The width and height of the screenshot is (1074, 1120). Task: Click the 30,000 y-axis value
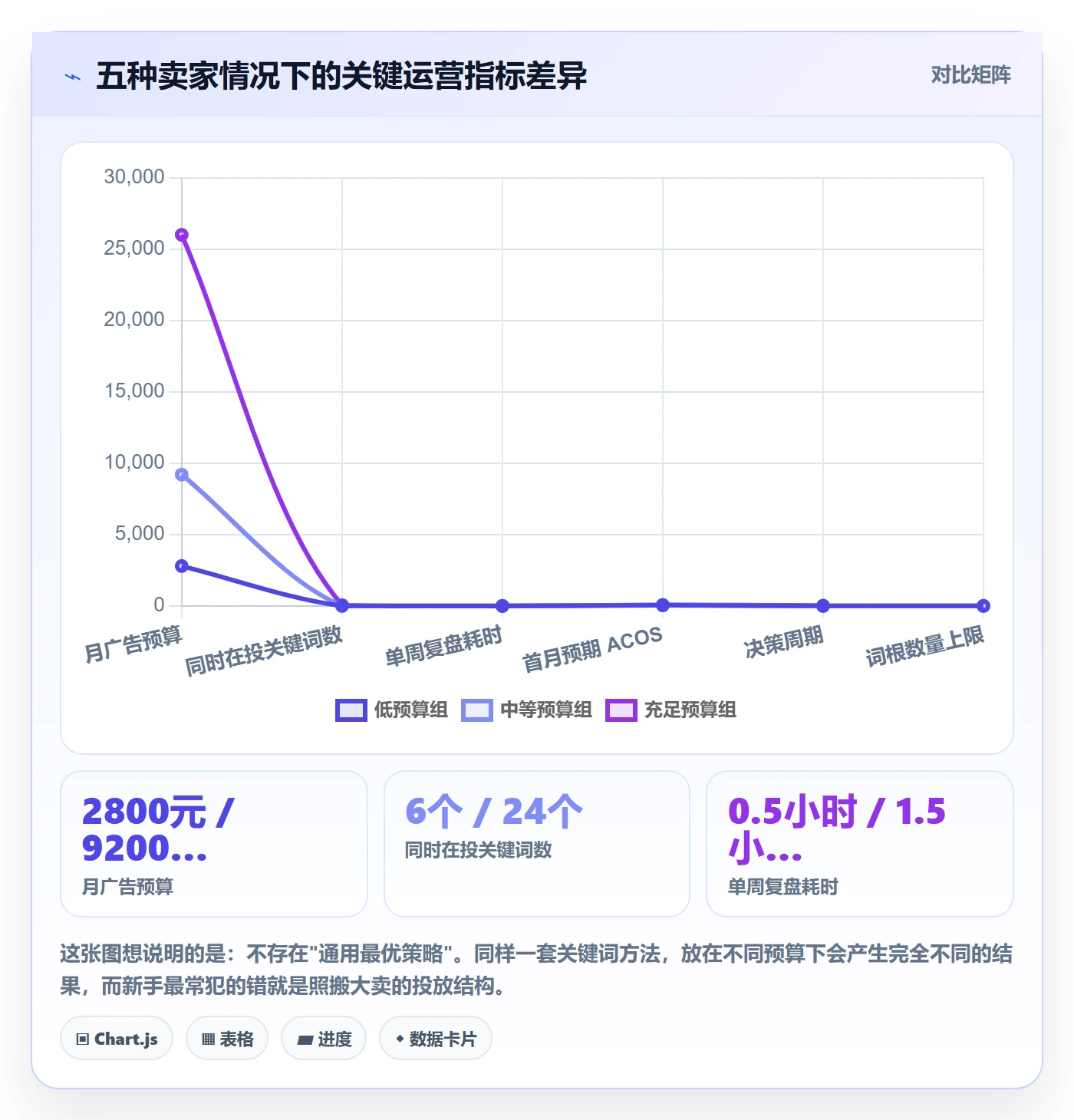[134, 177]
